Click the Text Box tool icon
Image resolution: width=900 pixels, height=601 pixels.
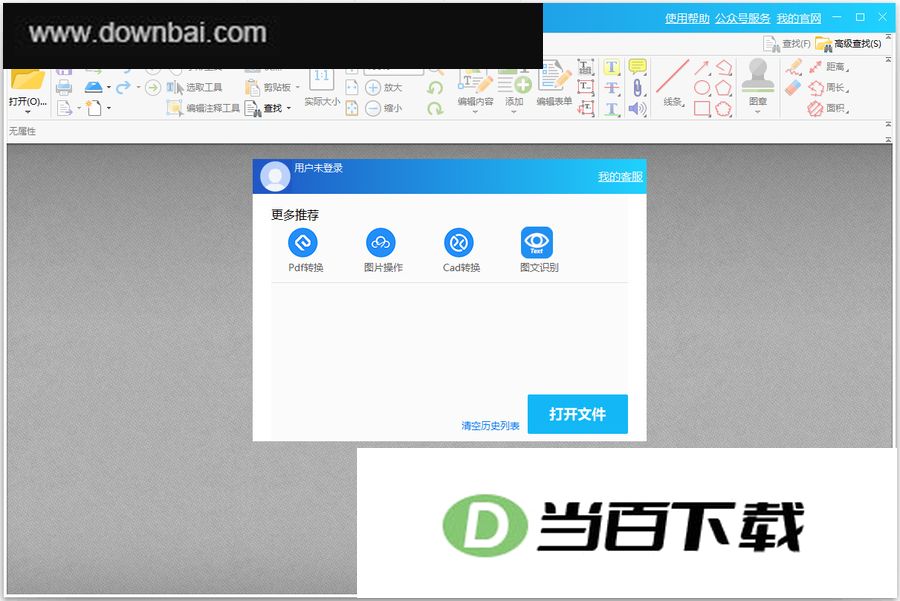[585, 88]
